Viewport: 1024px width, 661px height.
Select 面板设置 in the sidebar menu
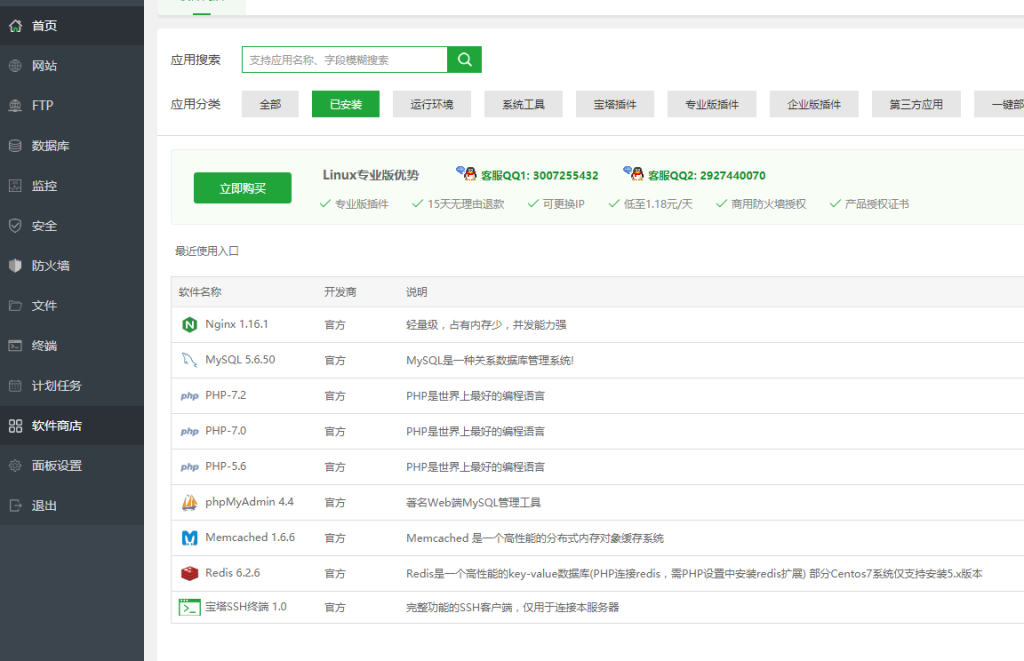pos(14,465)
